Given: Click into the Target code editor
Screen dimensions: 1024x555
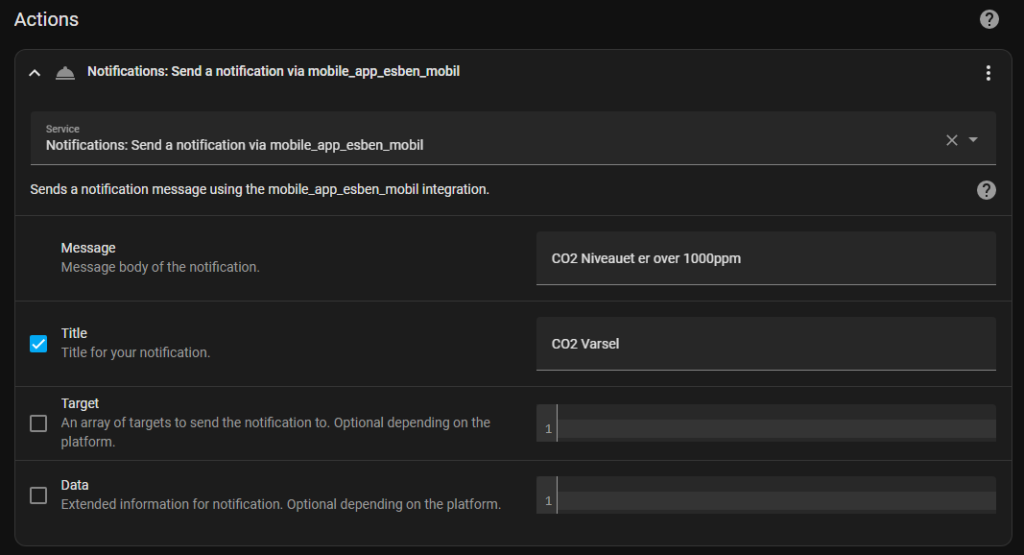Looking at the screenshot, I should click(775, 429).
